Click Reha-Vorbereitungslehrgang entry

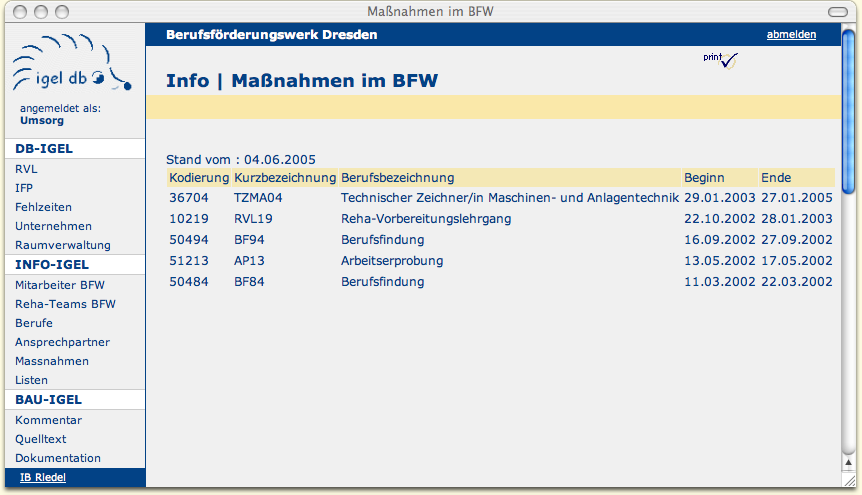(x=426, y=219)
